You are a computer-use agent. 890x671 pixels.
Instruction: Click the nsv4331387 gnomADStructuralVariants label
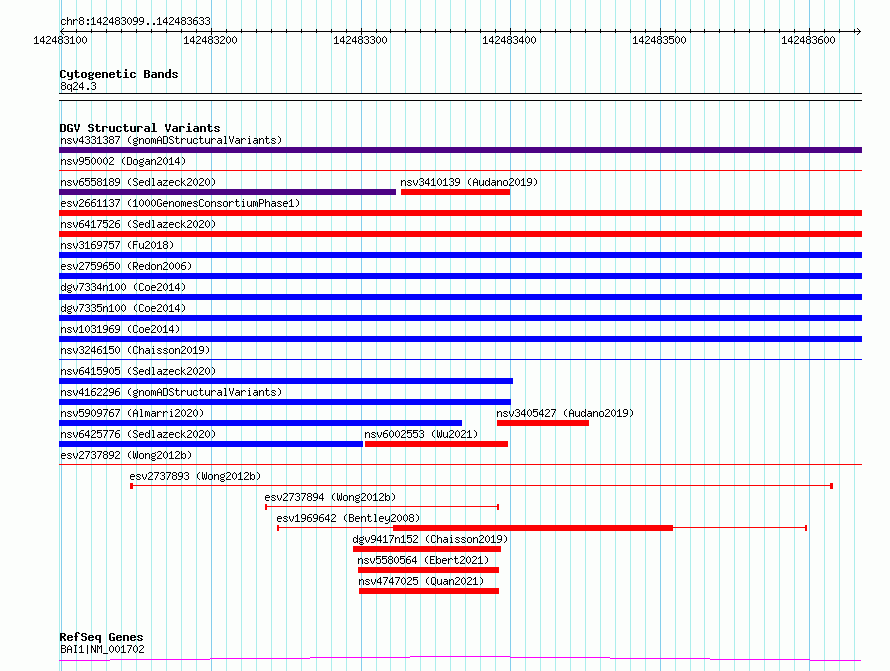tap(171, 140)
